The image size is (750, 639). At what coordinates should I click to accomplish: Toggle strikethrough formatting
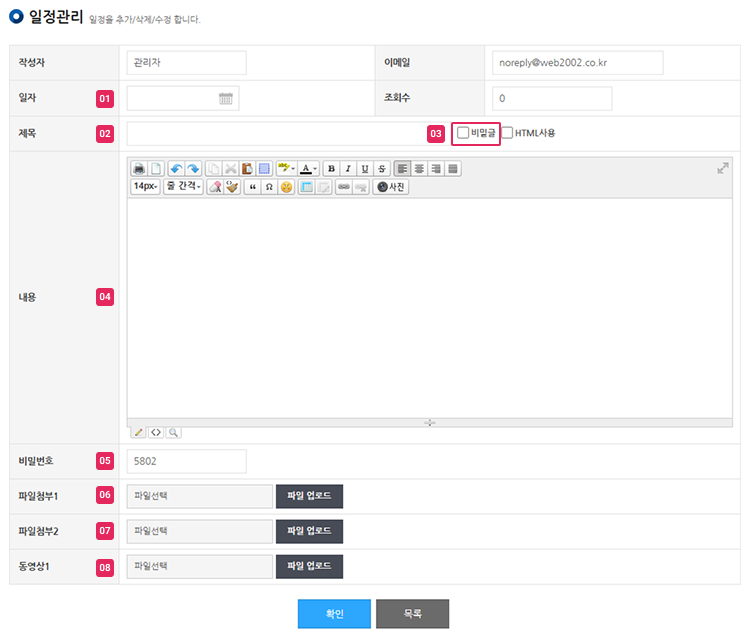pyautogui.click(x=382, y=169)
